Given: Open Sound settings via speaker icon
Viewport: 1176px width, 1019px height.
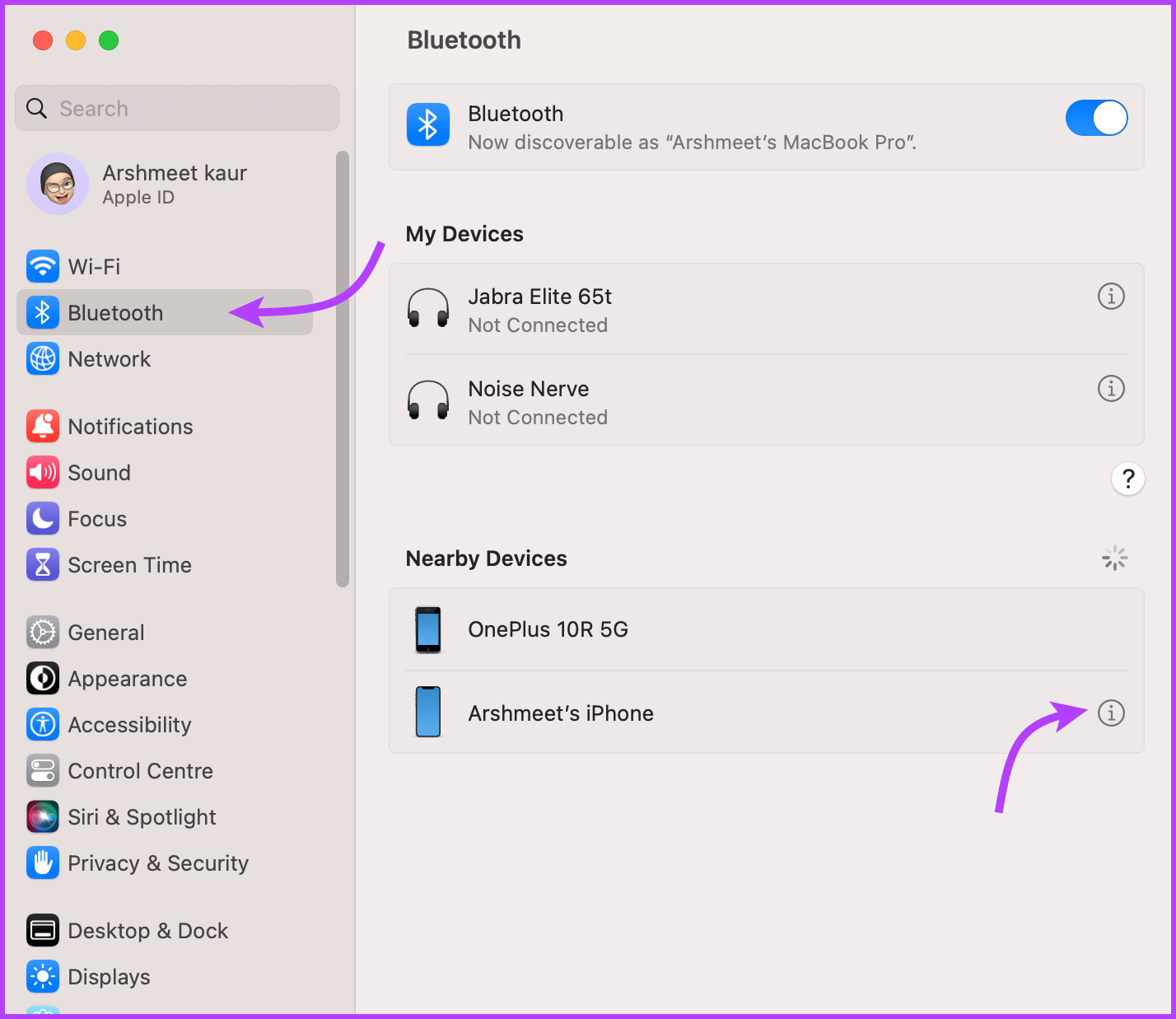Looking at the screenshot, I should [43, 472].
